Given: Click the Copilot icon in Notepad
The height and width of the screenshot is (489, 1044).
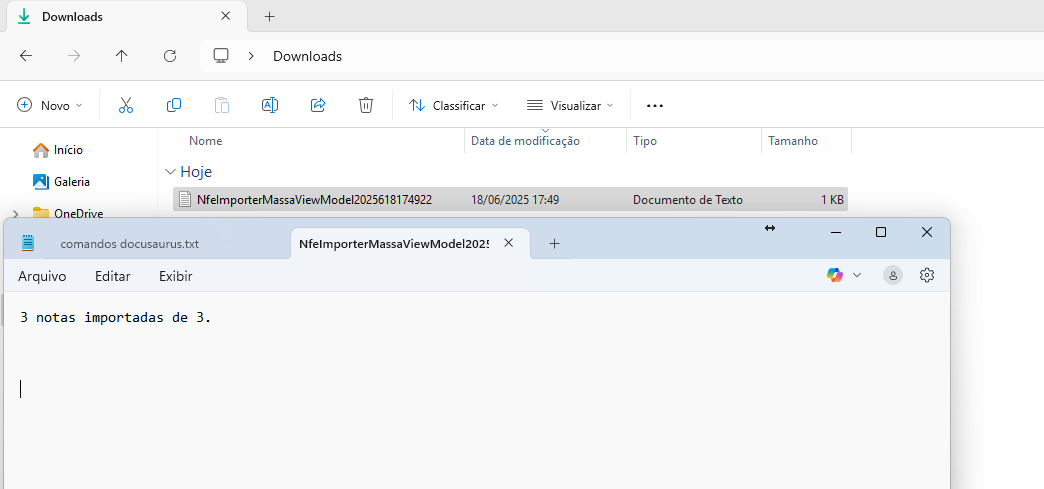Looking at the screenshot, I should [835, 275].
